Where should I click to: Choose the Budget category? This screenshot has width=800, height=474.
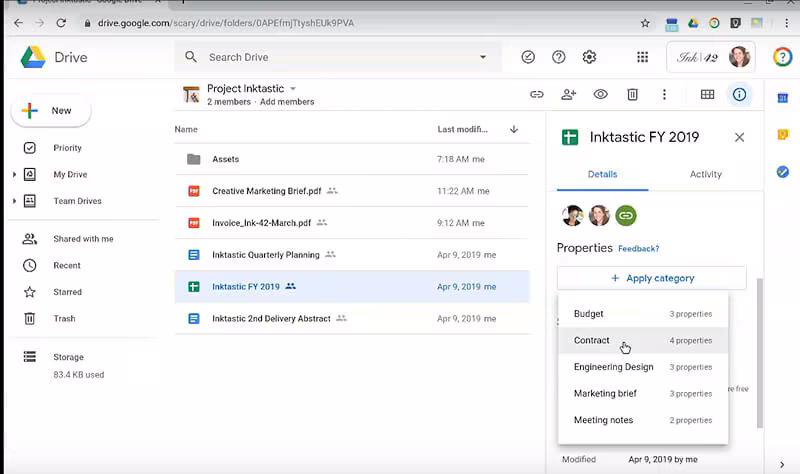[643, 314]
